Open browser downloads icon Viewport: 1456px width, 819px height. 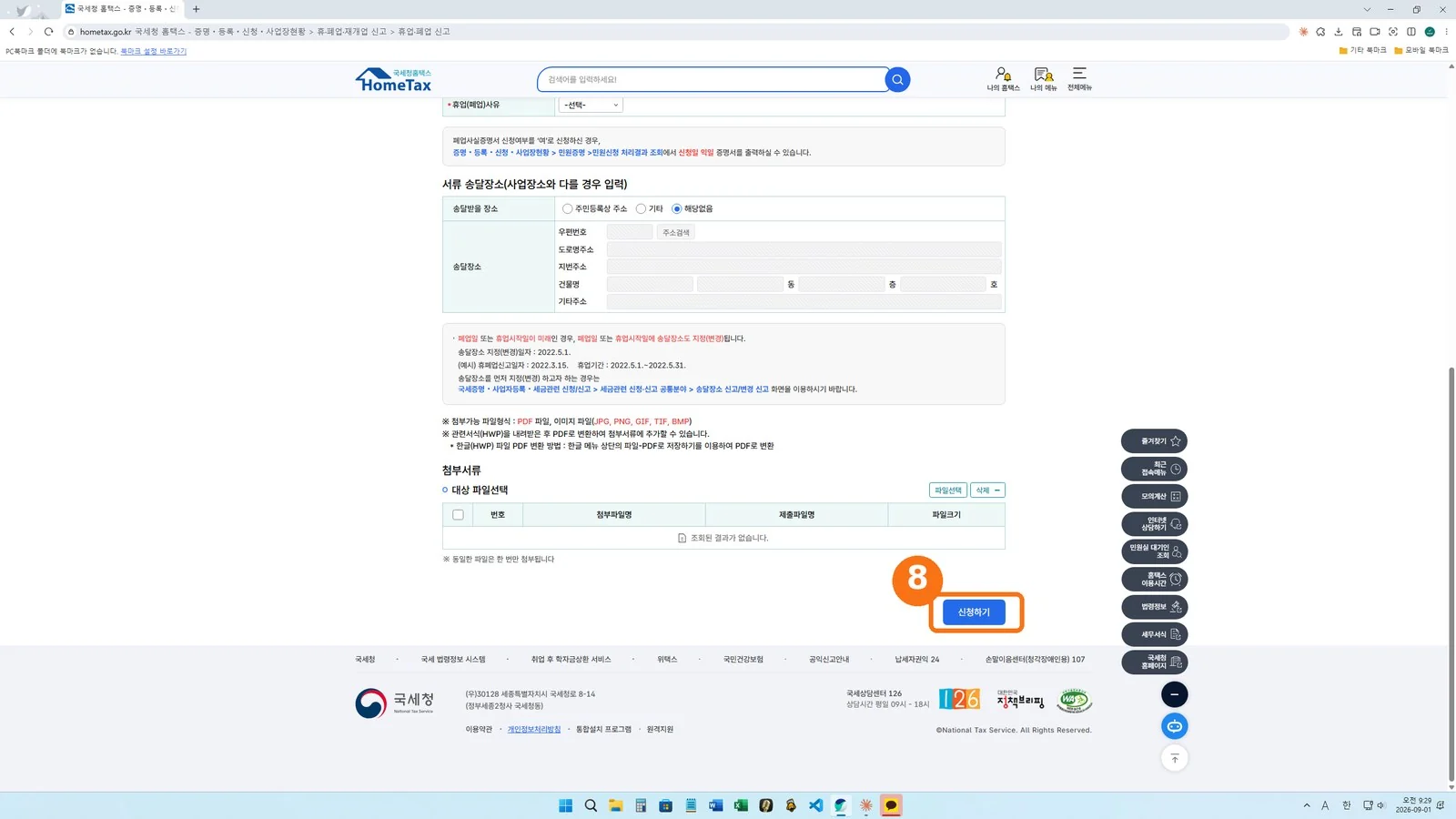click(x=1339, y=32)
